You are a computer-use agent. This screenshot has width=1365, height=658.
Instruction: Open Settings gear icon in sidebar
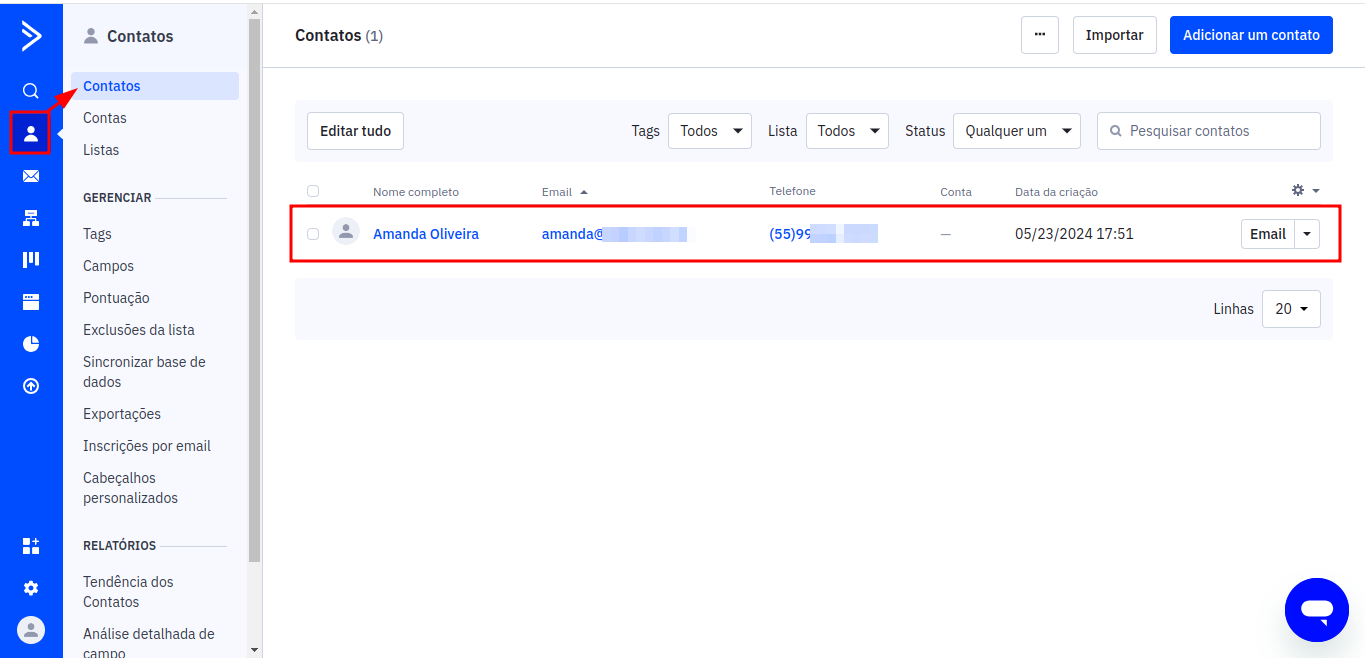point(31,588)
